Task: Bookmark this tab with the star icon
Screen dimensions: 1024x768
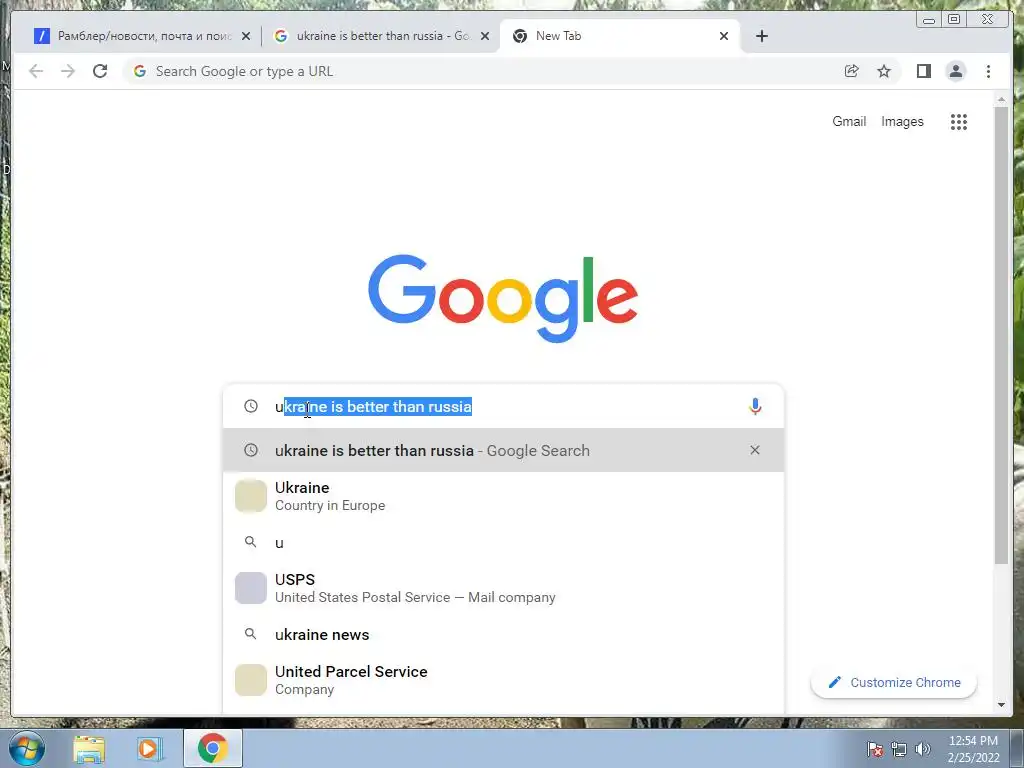Action: coord(884,71)
